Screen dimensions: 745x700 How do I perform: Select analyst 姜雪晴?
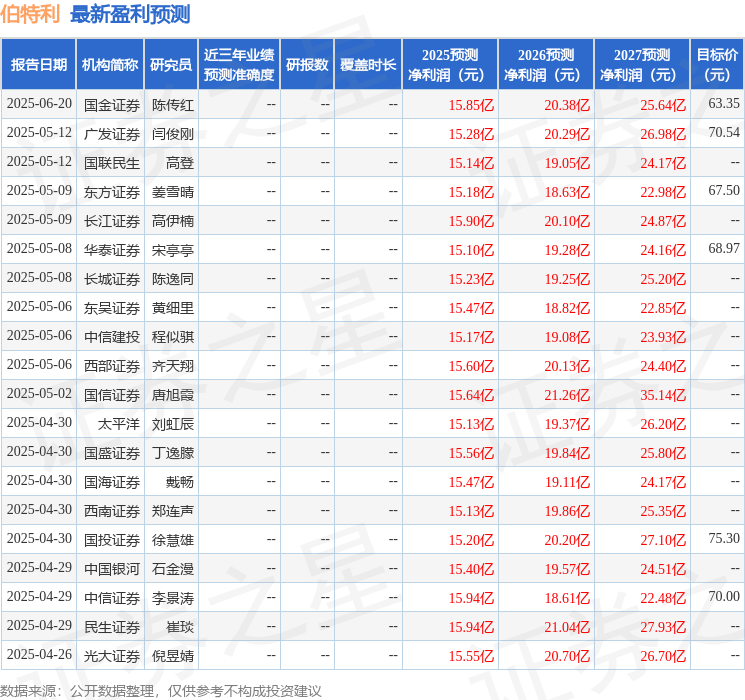pos(173,192)
